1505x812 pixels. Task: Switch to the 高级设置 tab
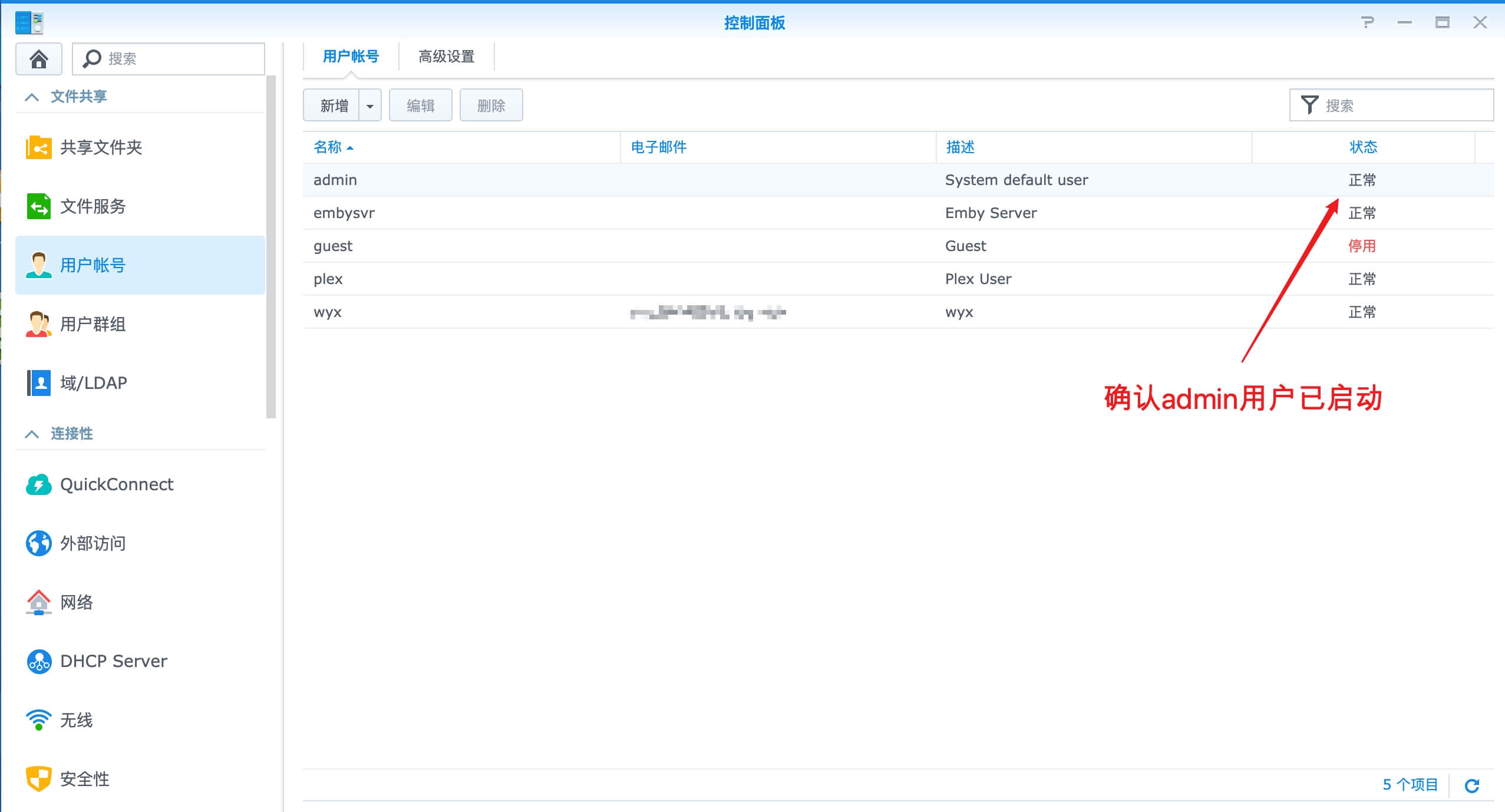[446, 56]
